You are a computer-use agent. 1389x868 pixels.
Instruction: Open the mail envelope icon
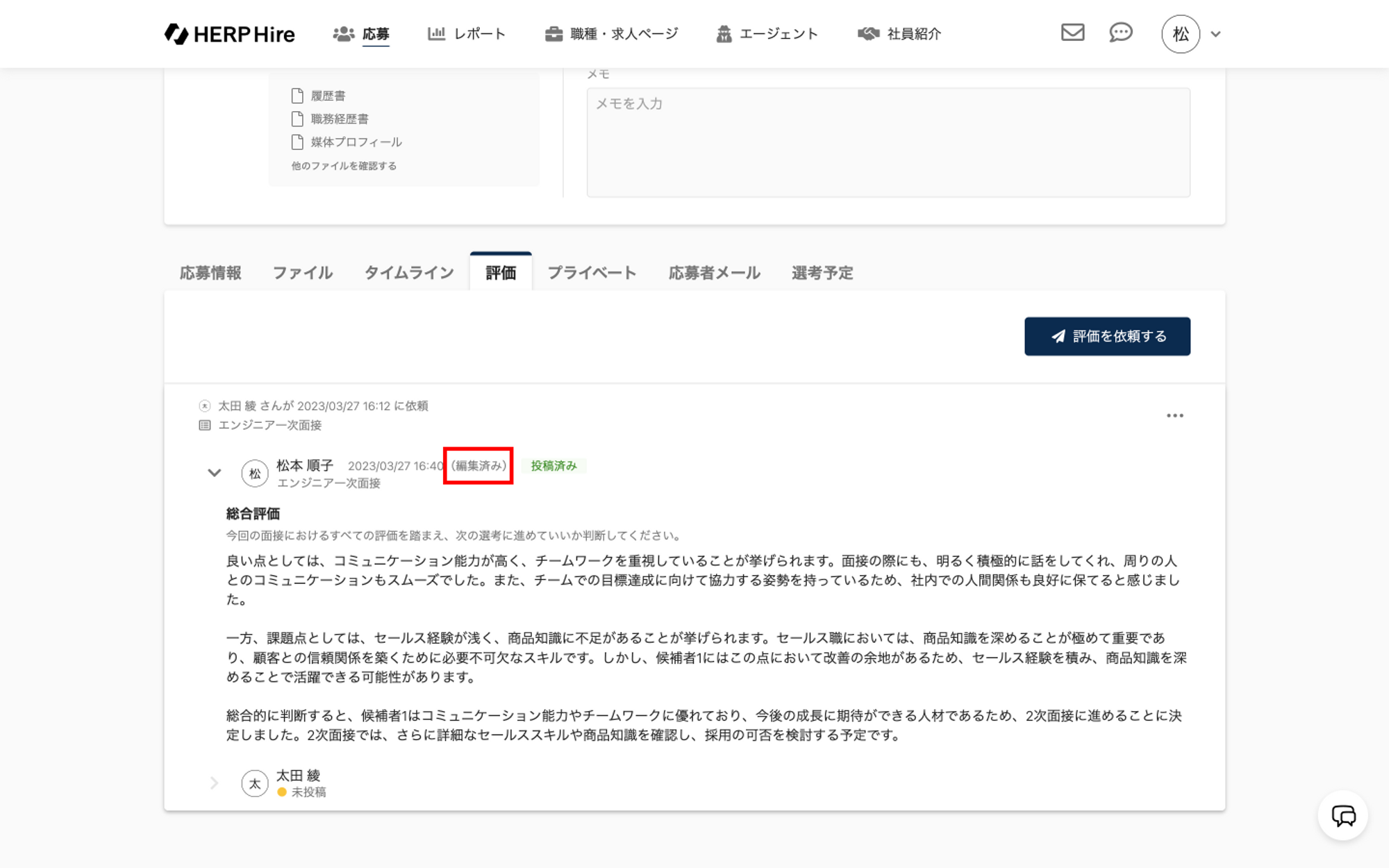click(1072, 33)
